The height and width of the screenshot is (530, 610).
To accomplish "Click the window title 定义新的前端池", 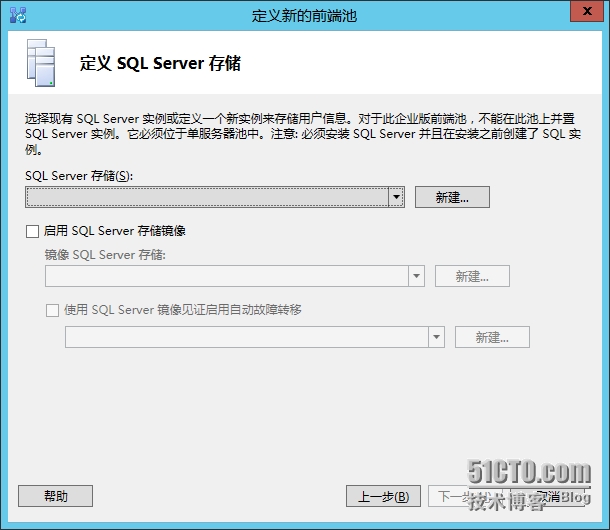I will tap(304, 16).
